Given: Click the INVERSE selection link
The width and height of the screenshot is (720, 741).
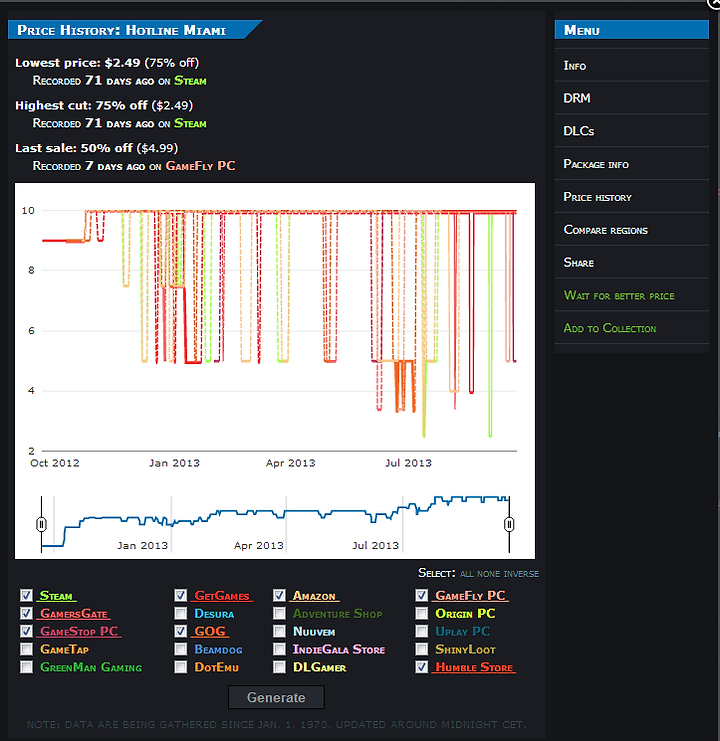Looking at the screenshot, I should pyautogui.click(x=521, y=574).
